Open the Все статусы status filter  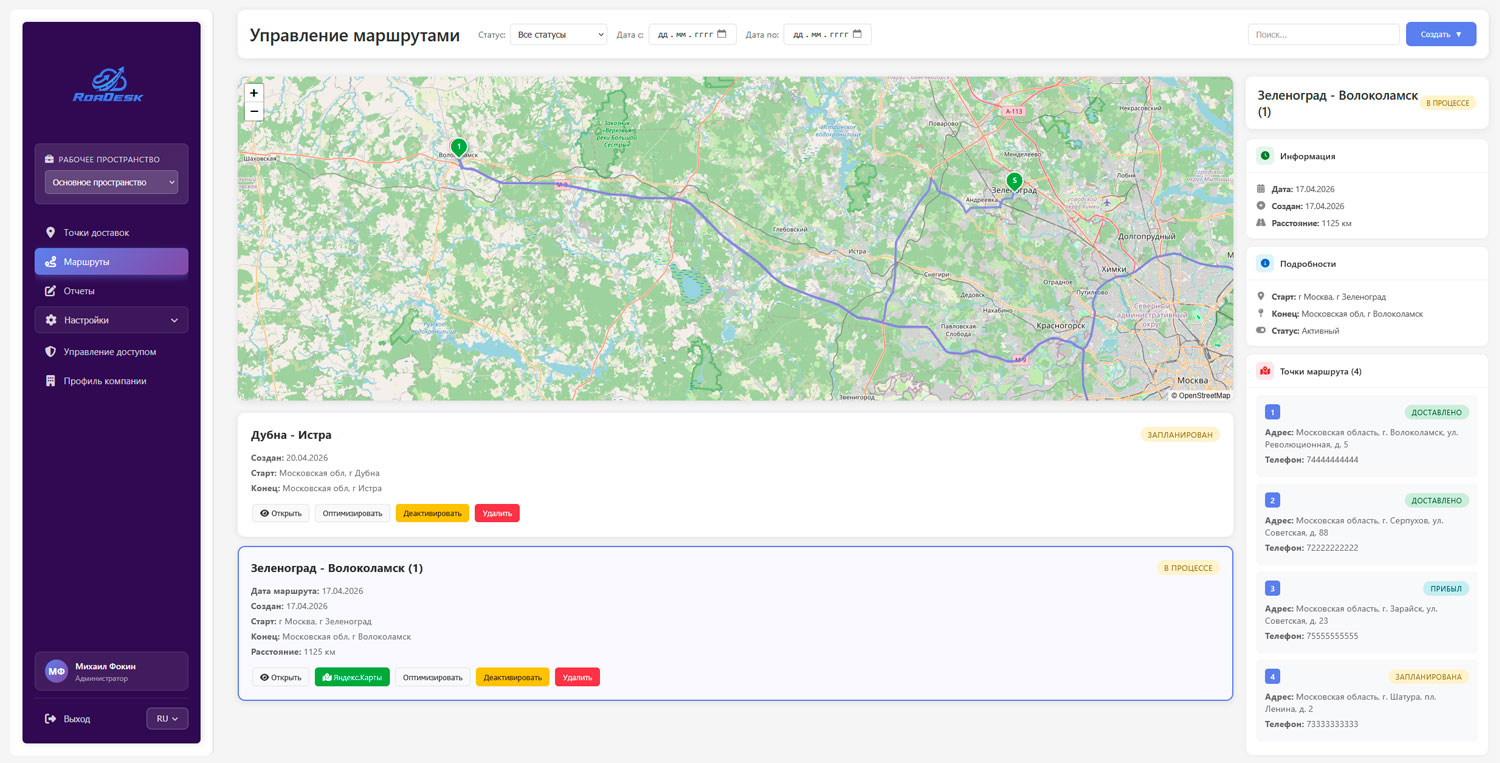tap(558, 34)
